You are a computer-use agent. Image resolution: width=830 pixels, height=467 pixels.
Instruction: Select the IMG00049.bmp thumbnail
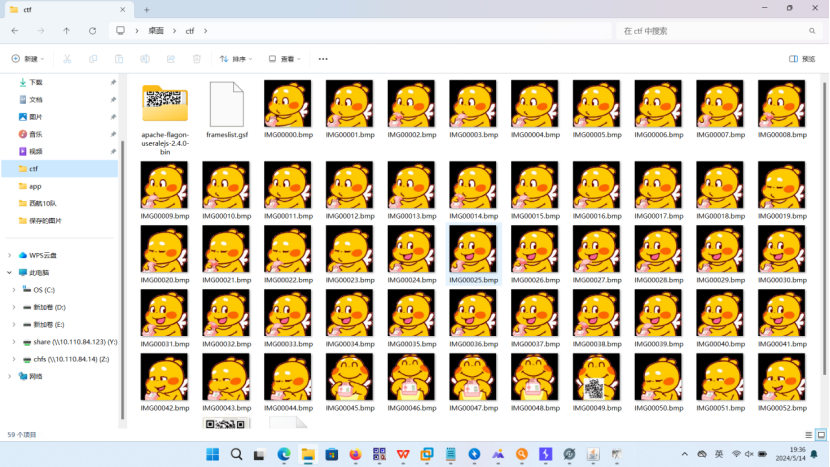click(x=596, y=381)
